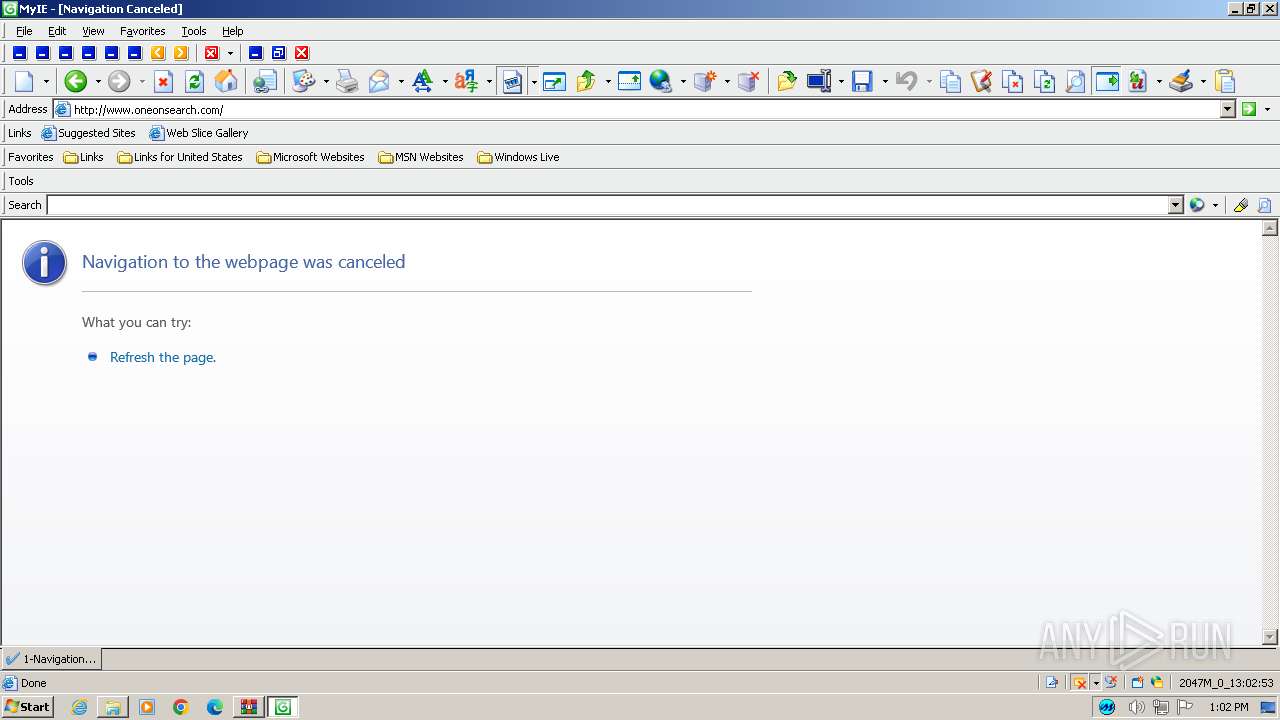Expand the New page dropdown arrow
This screenshot has width=1280, height=720.
pos(46,82)
